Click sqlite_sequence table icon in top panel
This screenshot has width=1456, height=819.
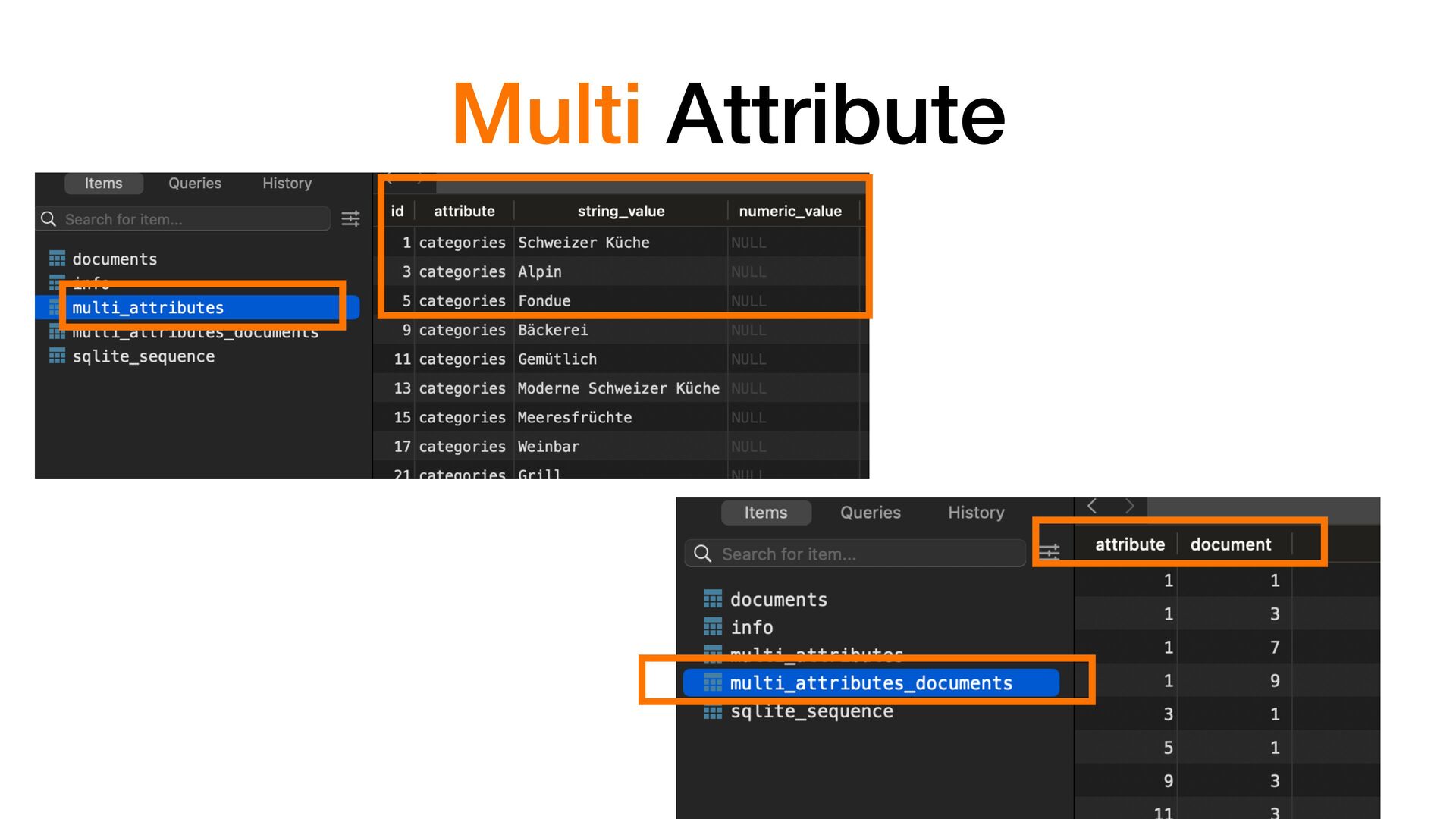57,356
